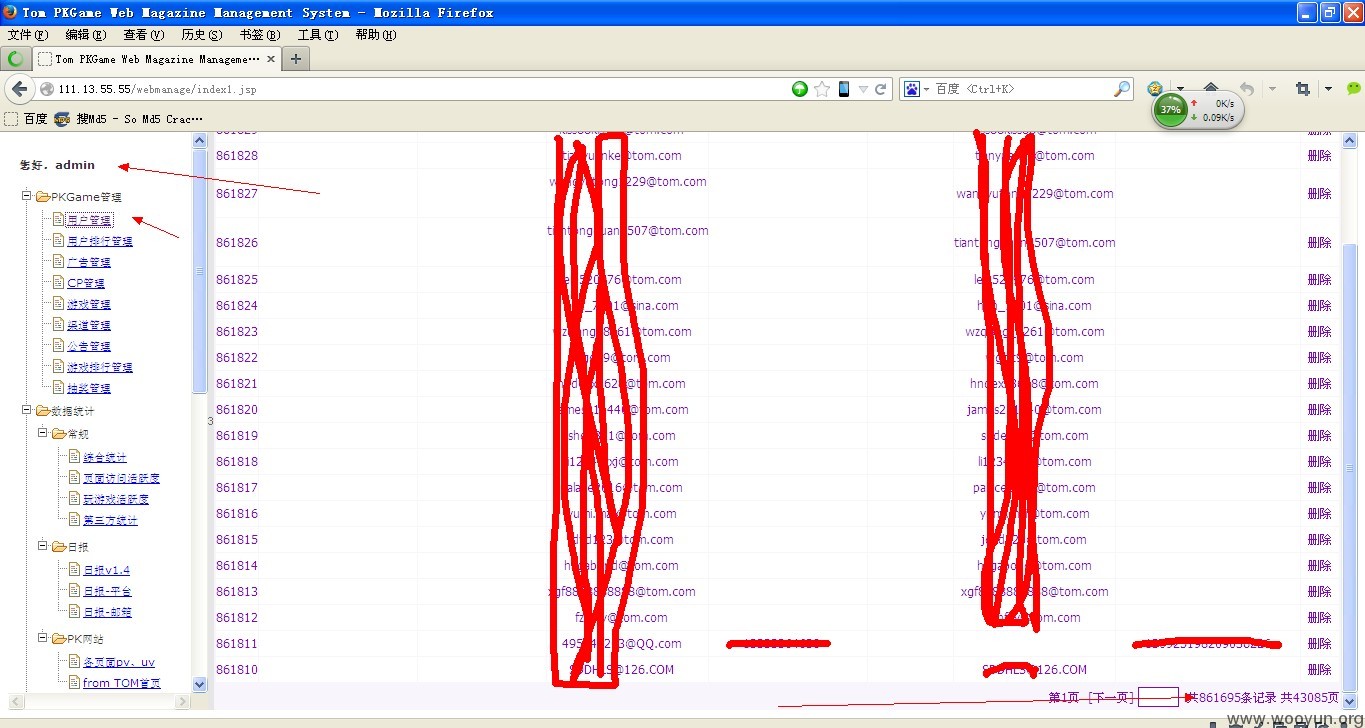1365x728 pixels.
Task: Click the page icon beside 综合统计
Action: click(x=74, y=456)
